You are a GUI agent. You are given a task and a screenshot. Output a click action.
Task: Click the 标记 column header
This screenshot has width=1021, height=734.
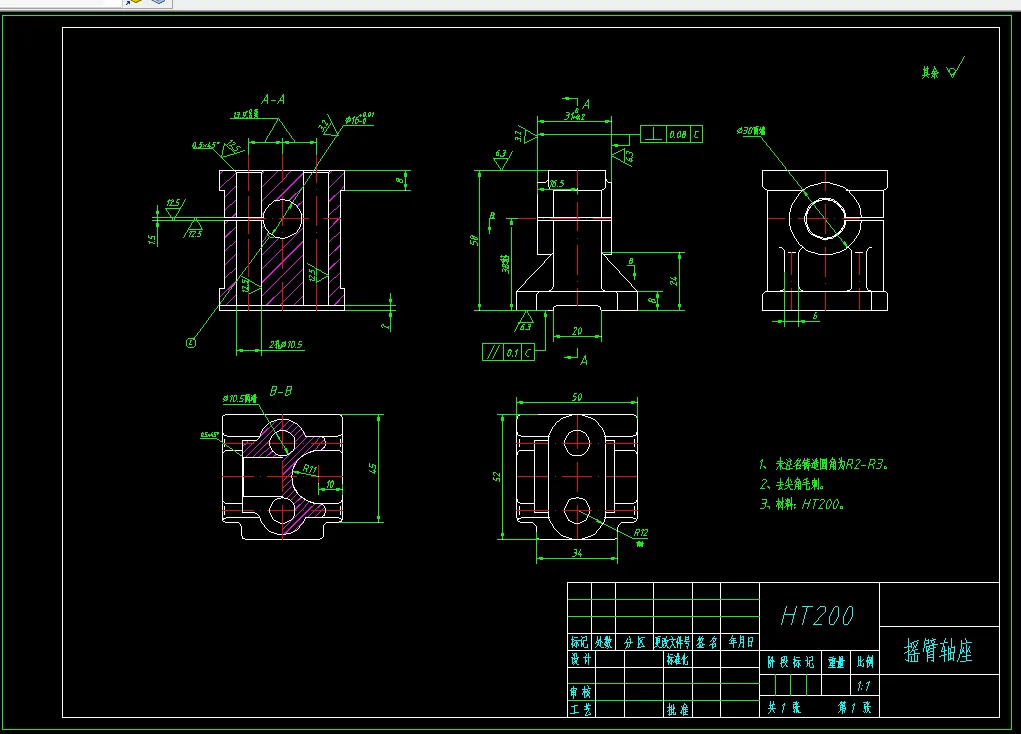[x=579, y=642]
